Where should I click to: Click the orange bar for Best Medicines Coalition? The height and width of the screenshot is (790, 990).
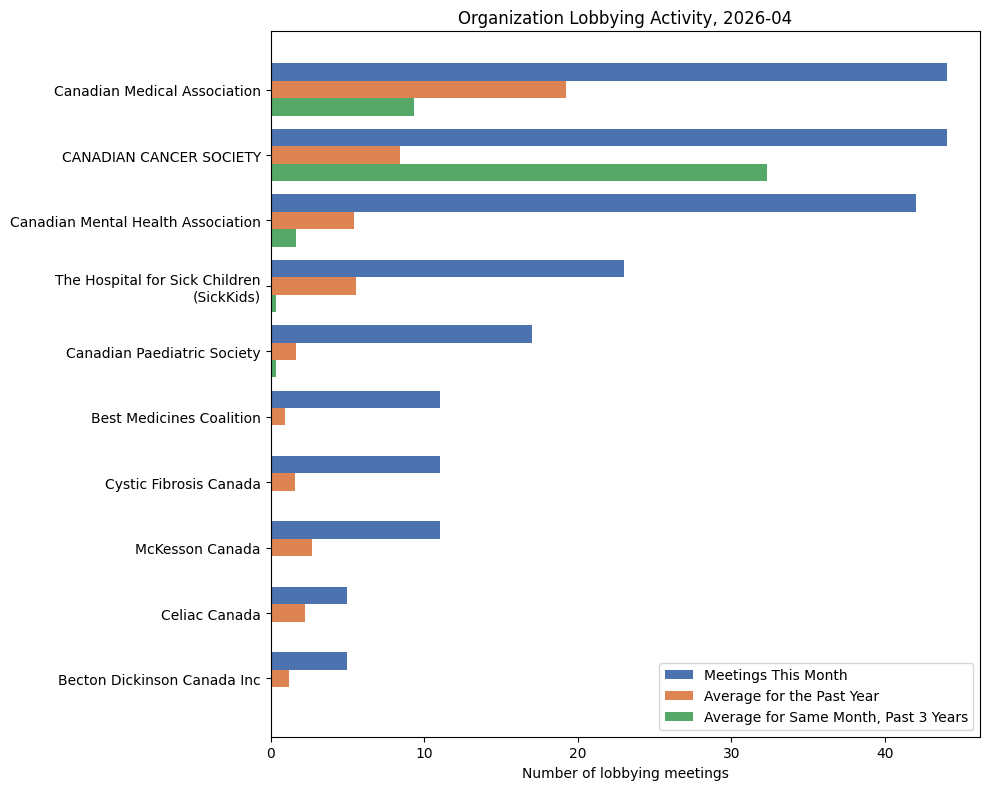tap(278, 417)
